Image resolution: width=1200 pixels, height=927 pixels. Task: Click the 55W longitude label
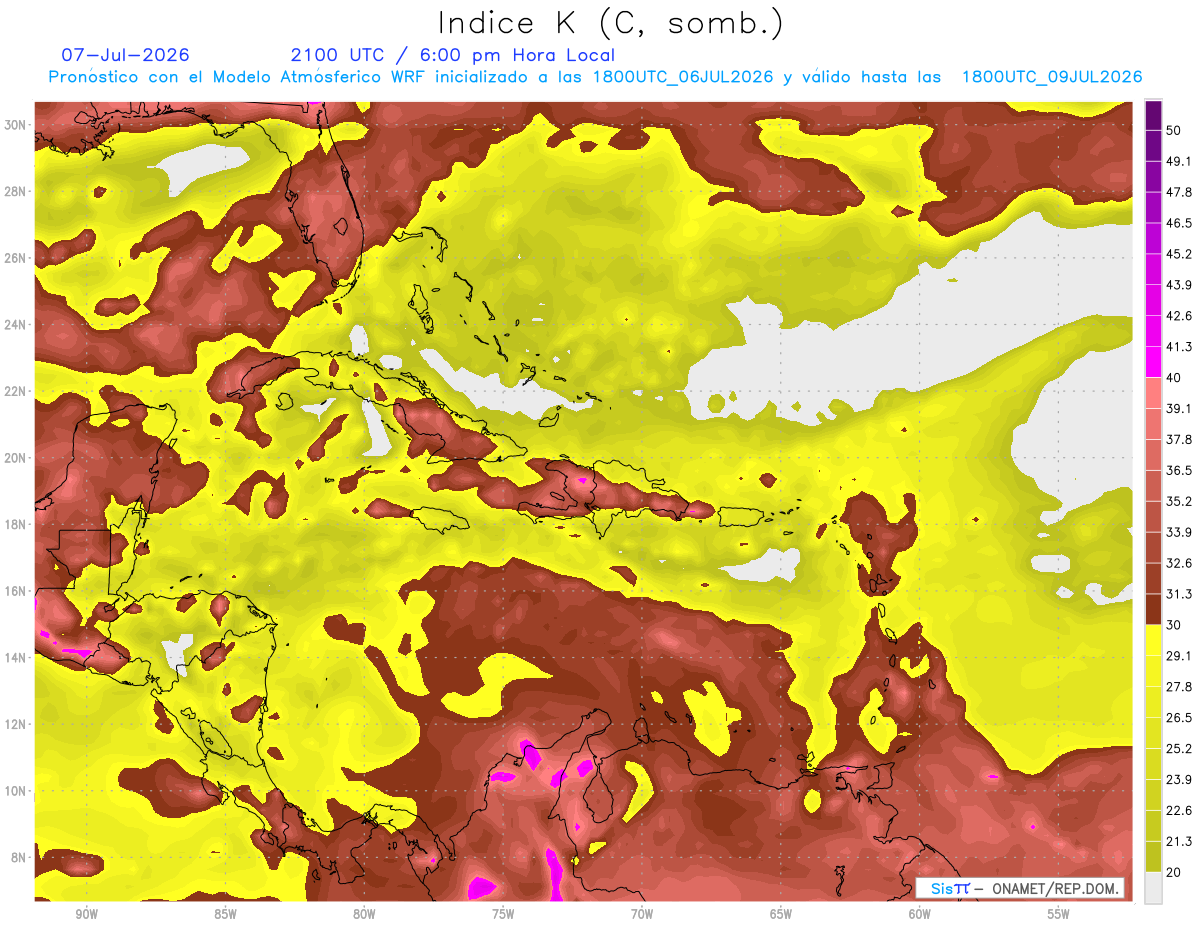pyautogui.click(x=1059, y=915)
